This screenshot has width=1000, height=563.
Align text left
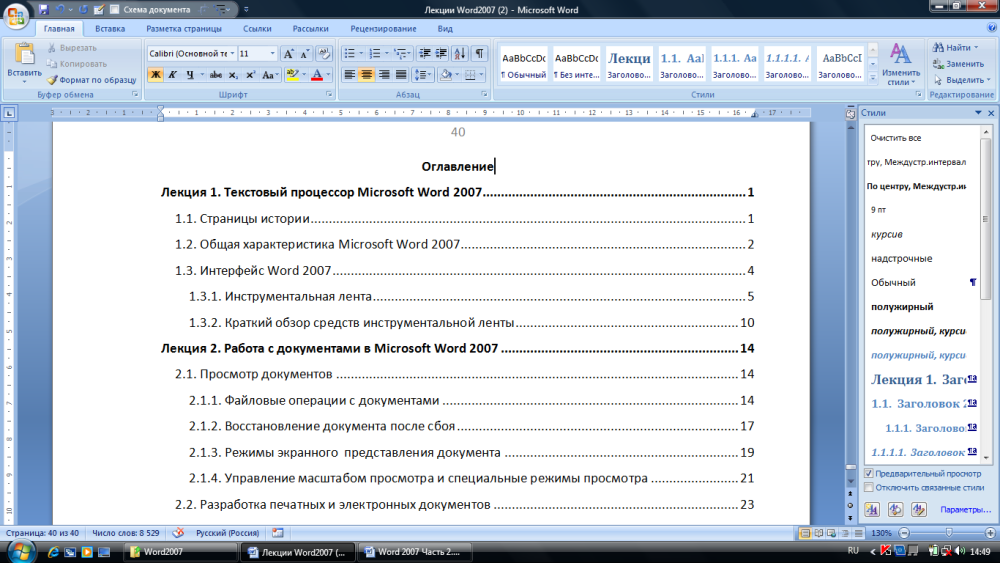pos(349,75)
